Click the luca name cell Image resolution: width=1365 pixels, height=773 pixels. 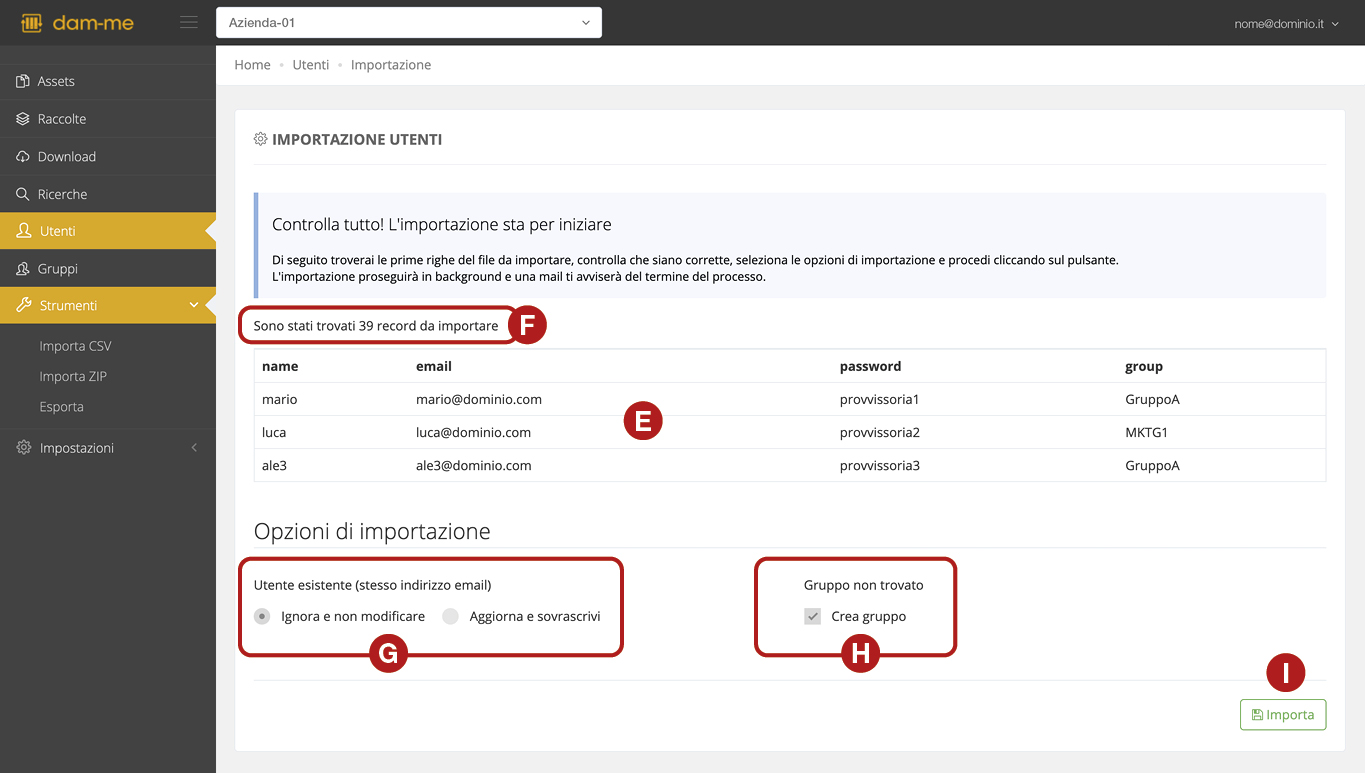click(274, 433)
